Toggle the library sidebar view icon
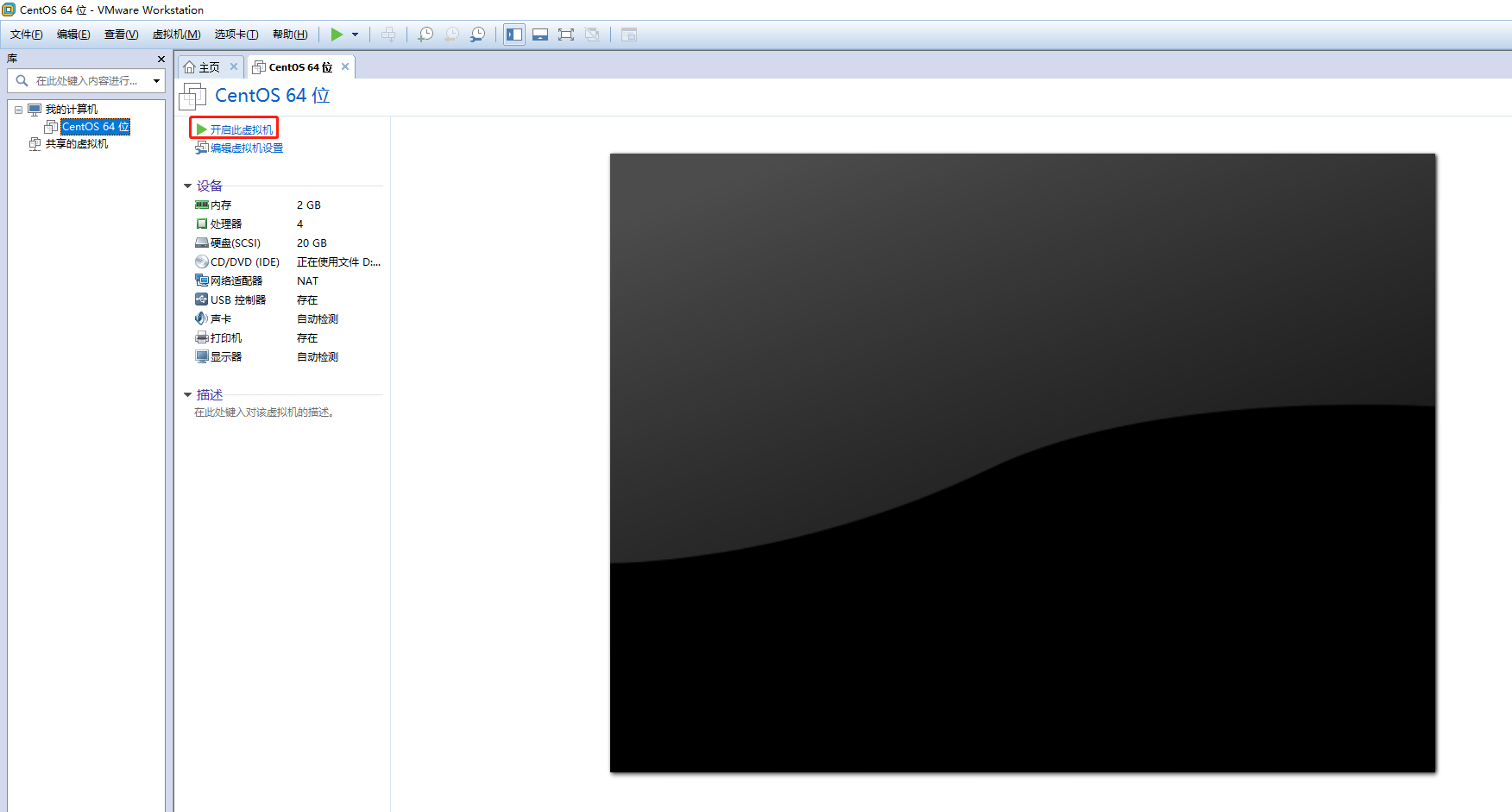The image size is (1512, 812). [514, 35]
